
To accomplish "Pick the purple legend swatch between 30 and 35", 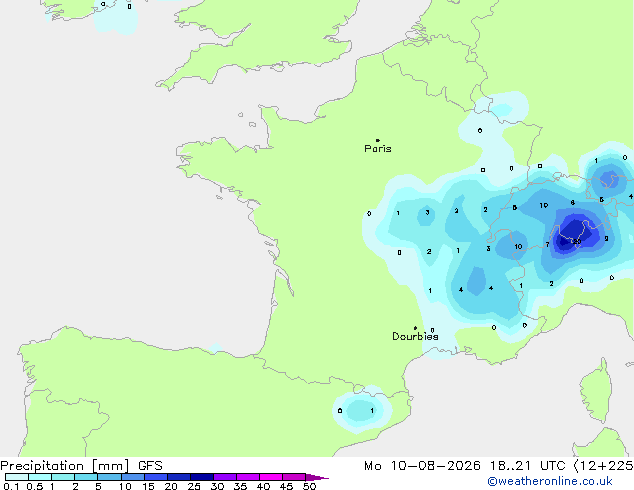I will (225, 477).
